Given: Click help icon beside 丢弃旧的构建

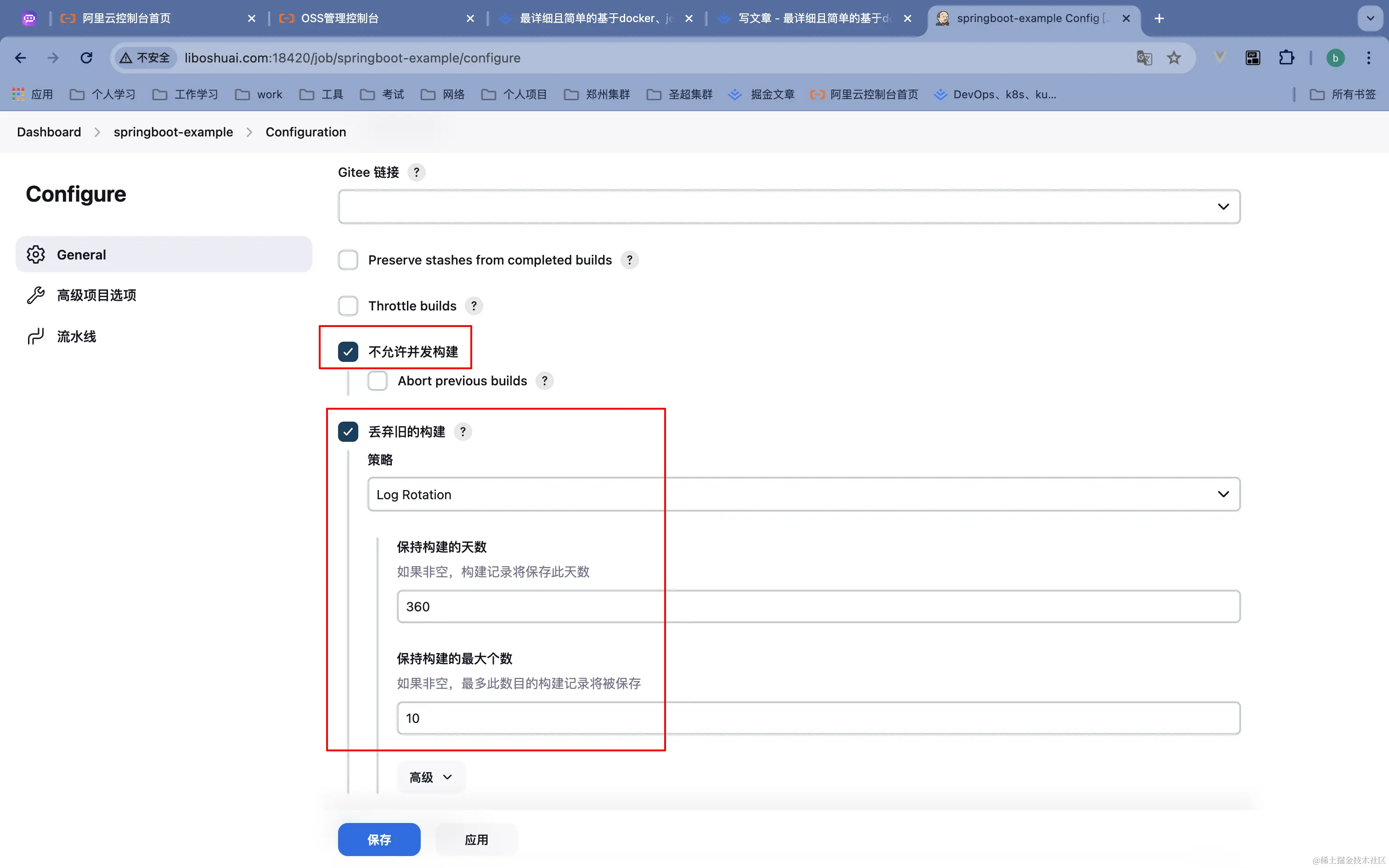Looking at the screenshot, I should [463, 432].
